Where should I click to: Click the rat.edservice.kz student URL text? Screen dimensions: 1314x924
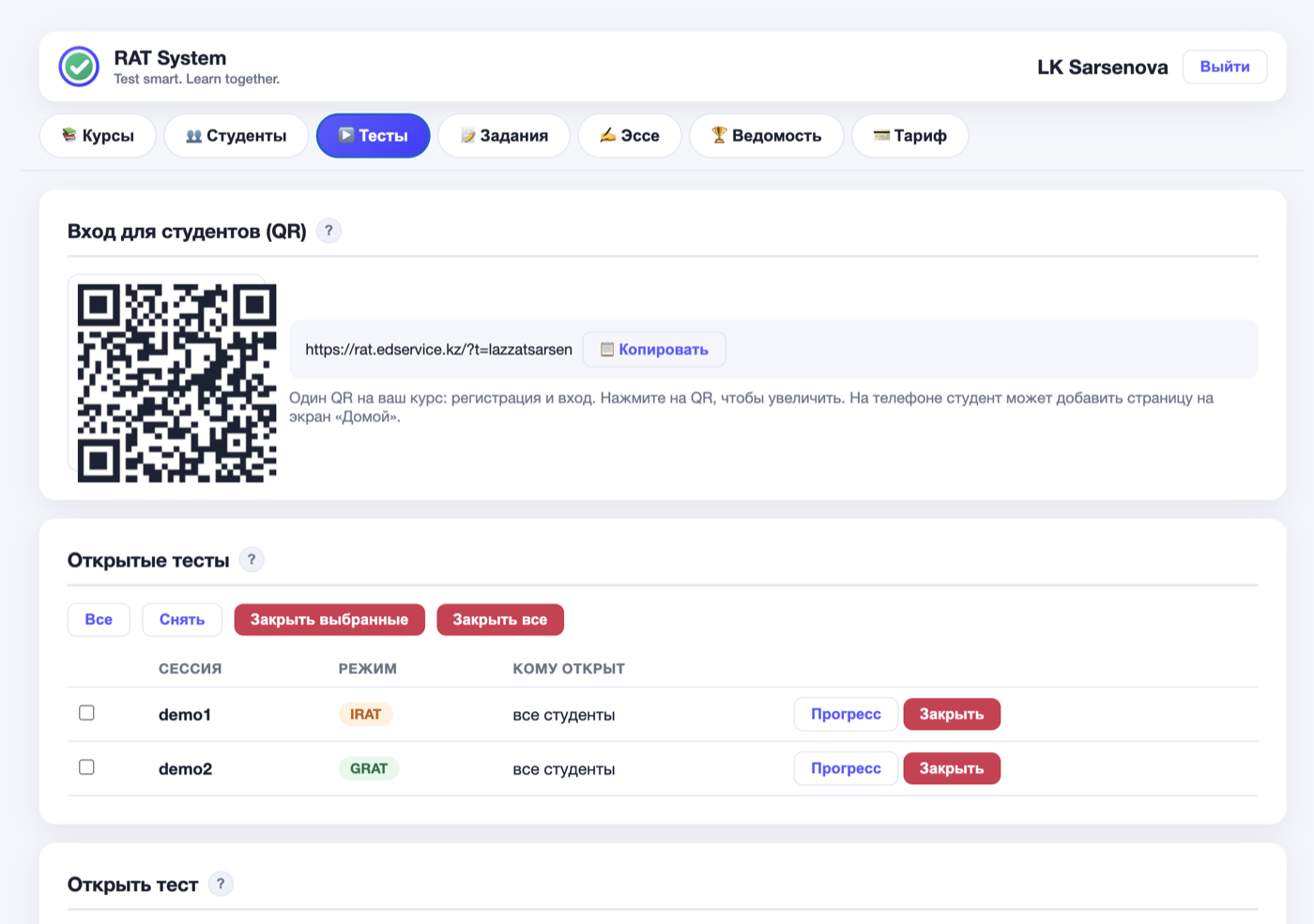(x=438, y=349)
